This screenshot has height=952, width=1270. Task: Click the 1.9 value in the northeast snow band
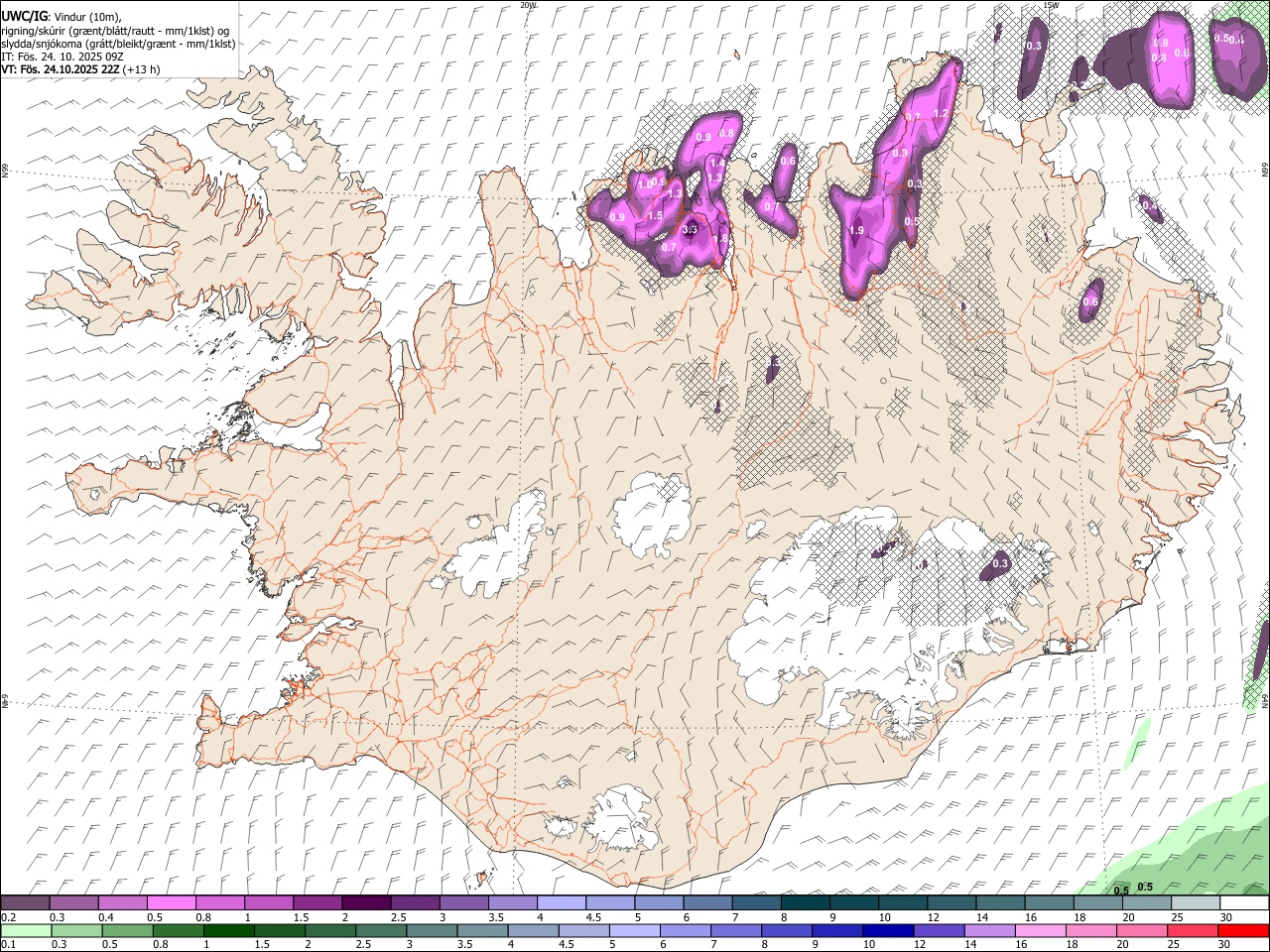pos(857,230)
